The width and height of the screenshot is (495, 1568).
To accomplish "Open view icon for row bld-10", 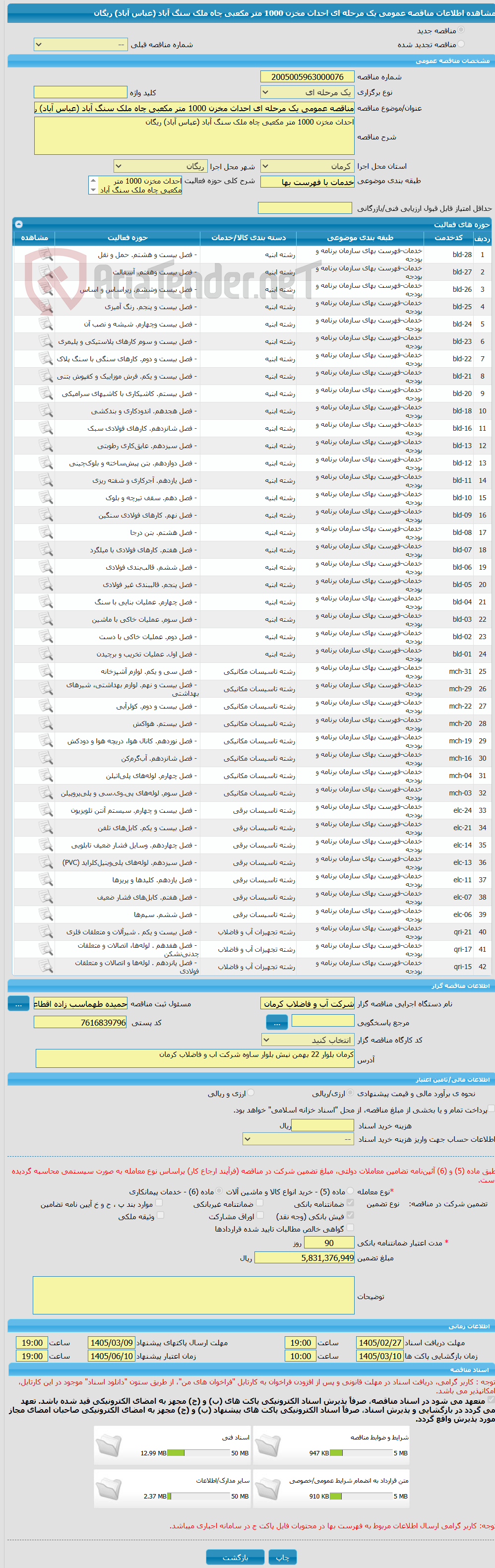I will [x=46, y=497].
